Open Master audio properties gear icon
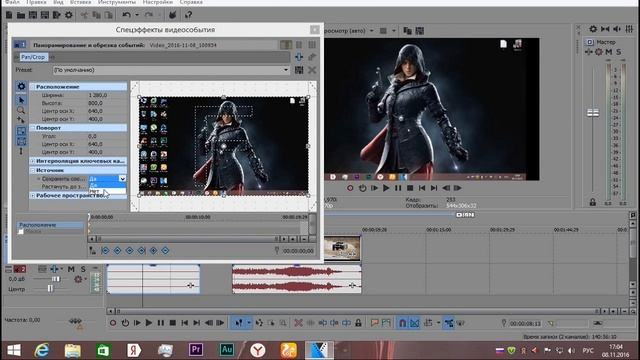 593,29
